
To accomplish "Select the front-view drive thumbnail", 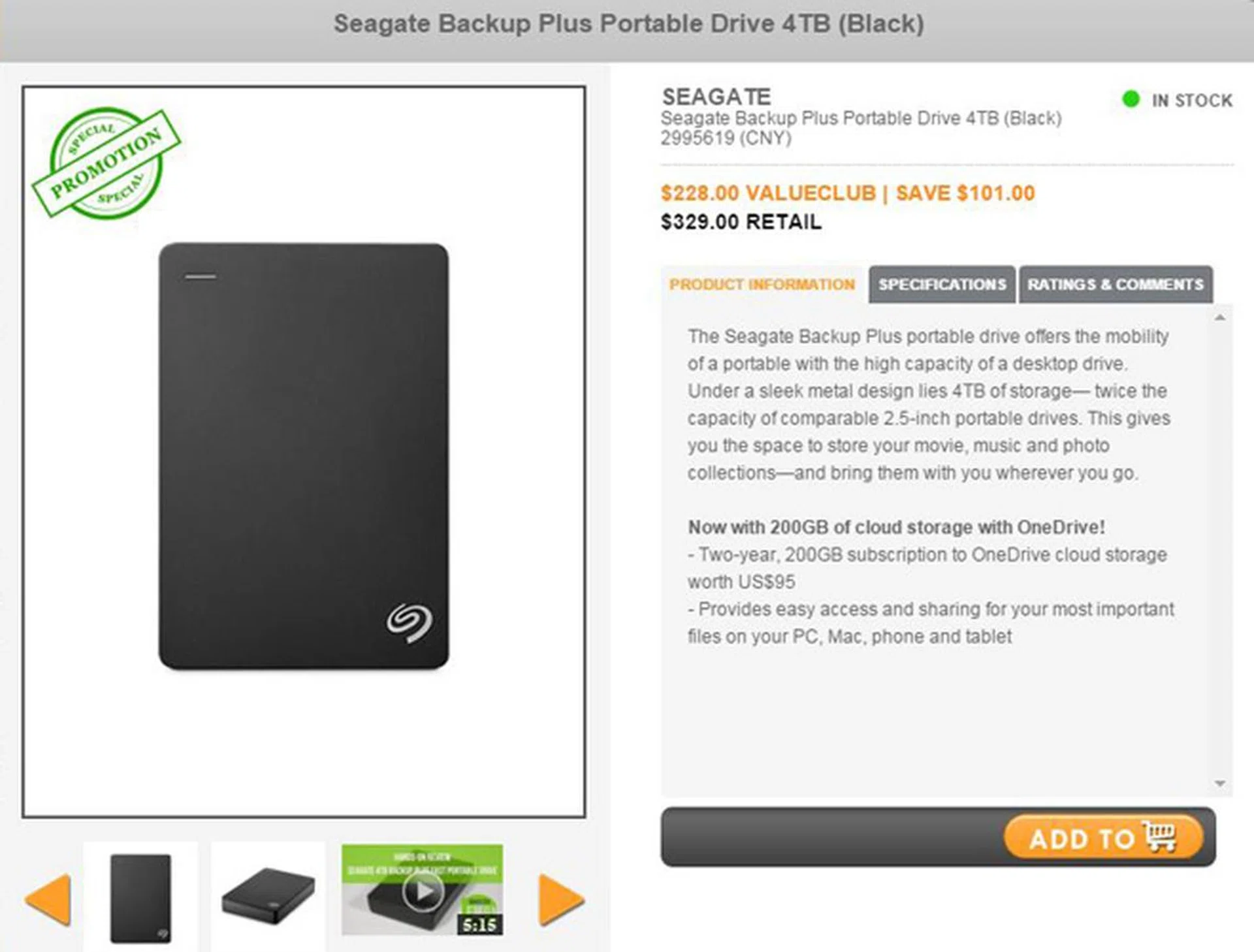I will (x=140, y=898).
